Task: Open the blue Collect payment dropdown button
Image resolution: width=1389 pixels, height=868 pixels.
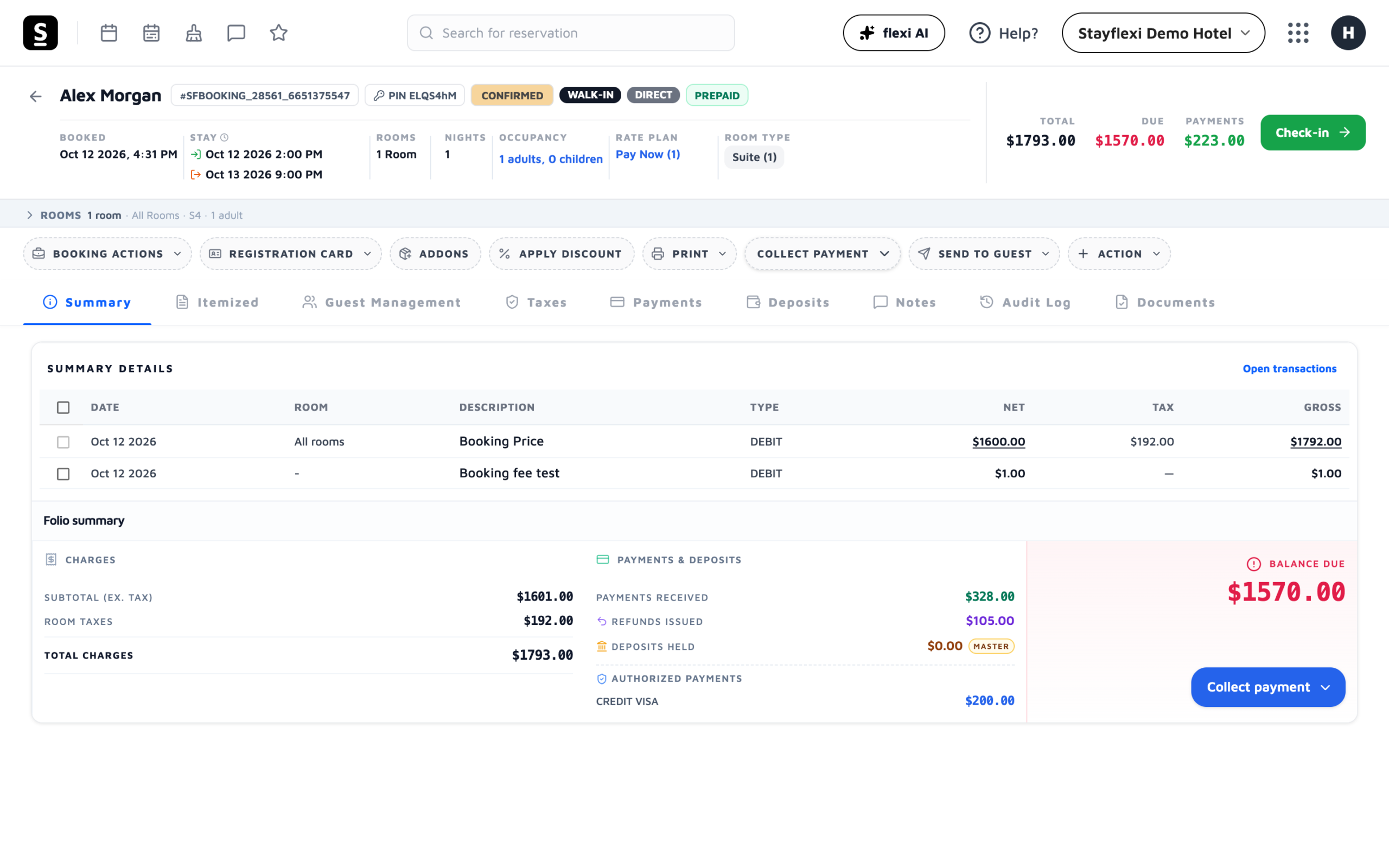Action: (x=1268, y=687)
